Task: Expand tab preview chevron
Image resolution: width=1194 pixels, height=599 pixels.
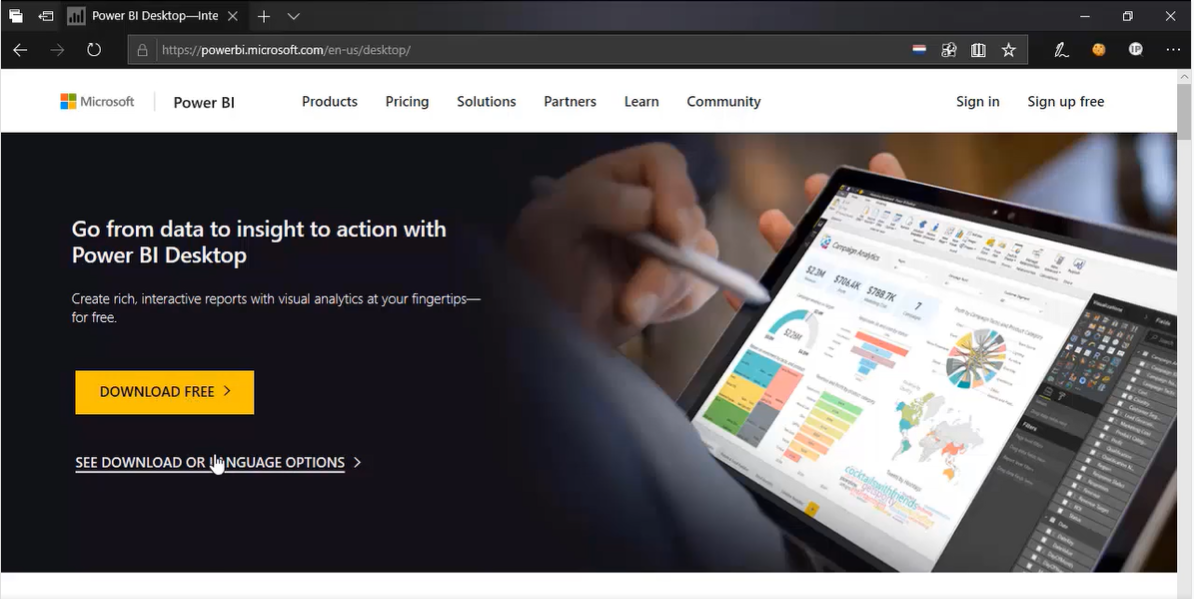Action: [294, 16]
